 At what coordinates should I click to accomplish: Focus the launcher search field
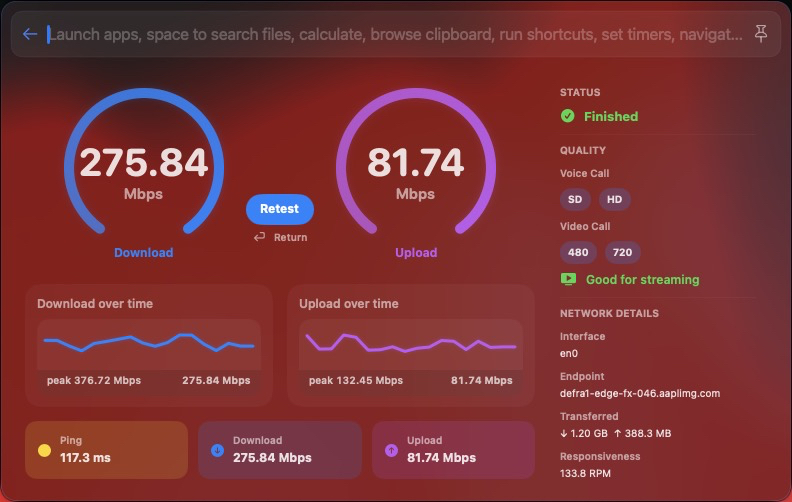coord(395,34)
